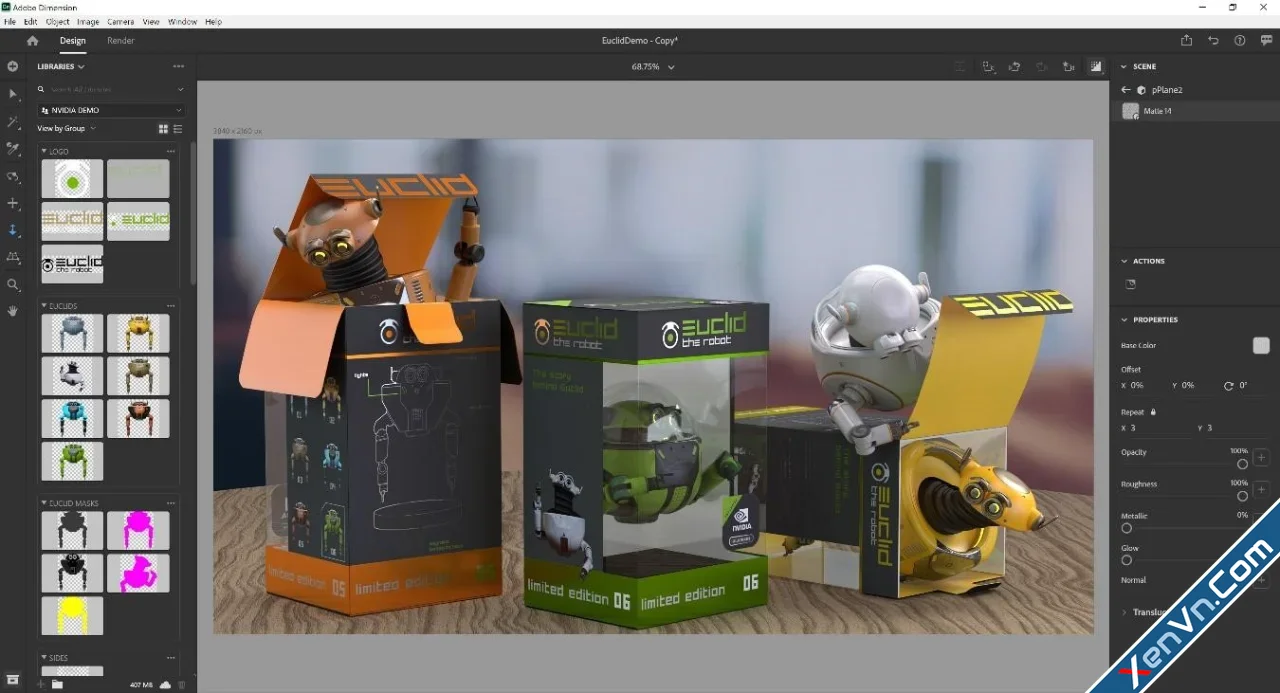Screen dimensions: 1280x693
Task: Toggle the Render Preview icon in toolbar
Action: [x=1096, y=67]
